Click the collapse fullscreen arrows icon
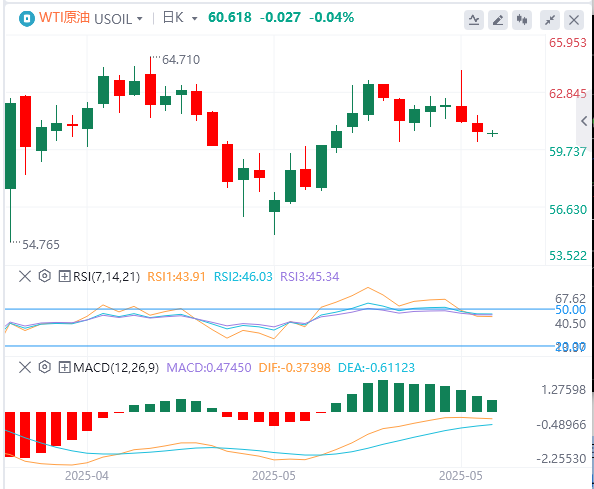The image size is (594, 489). [550, 20]
